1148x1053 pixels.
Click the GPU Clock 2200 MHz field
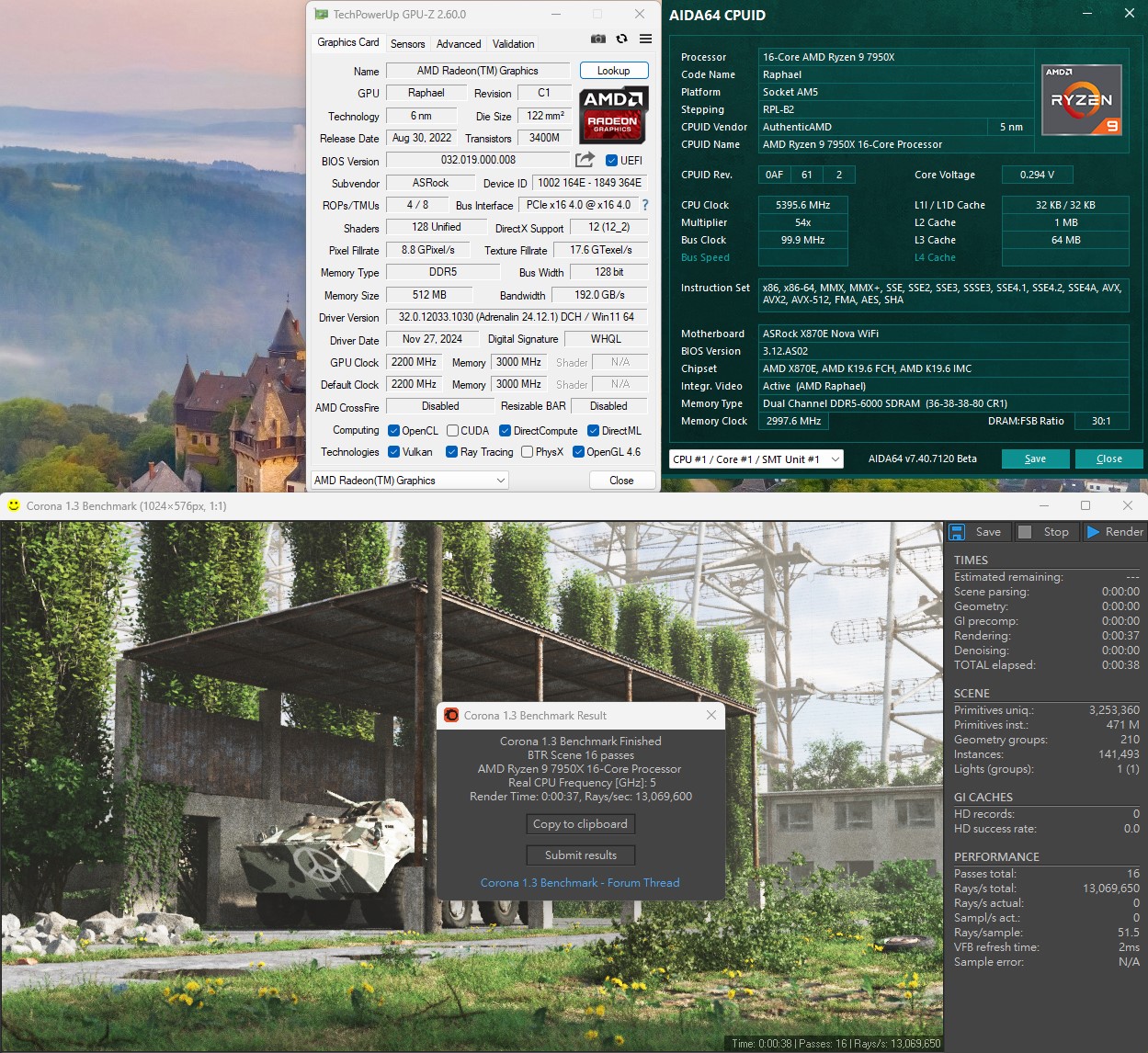coord(414,362)
